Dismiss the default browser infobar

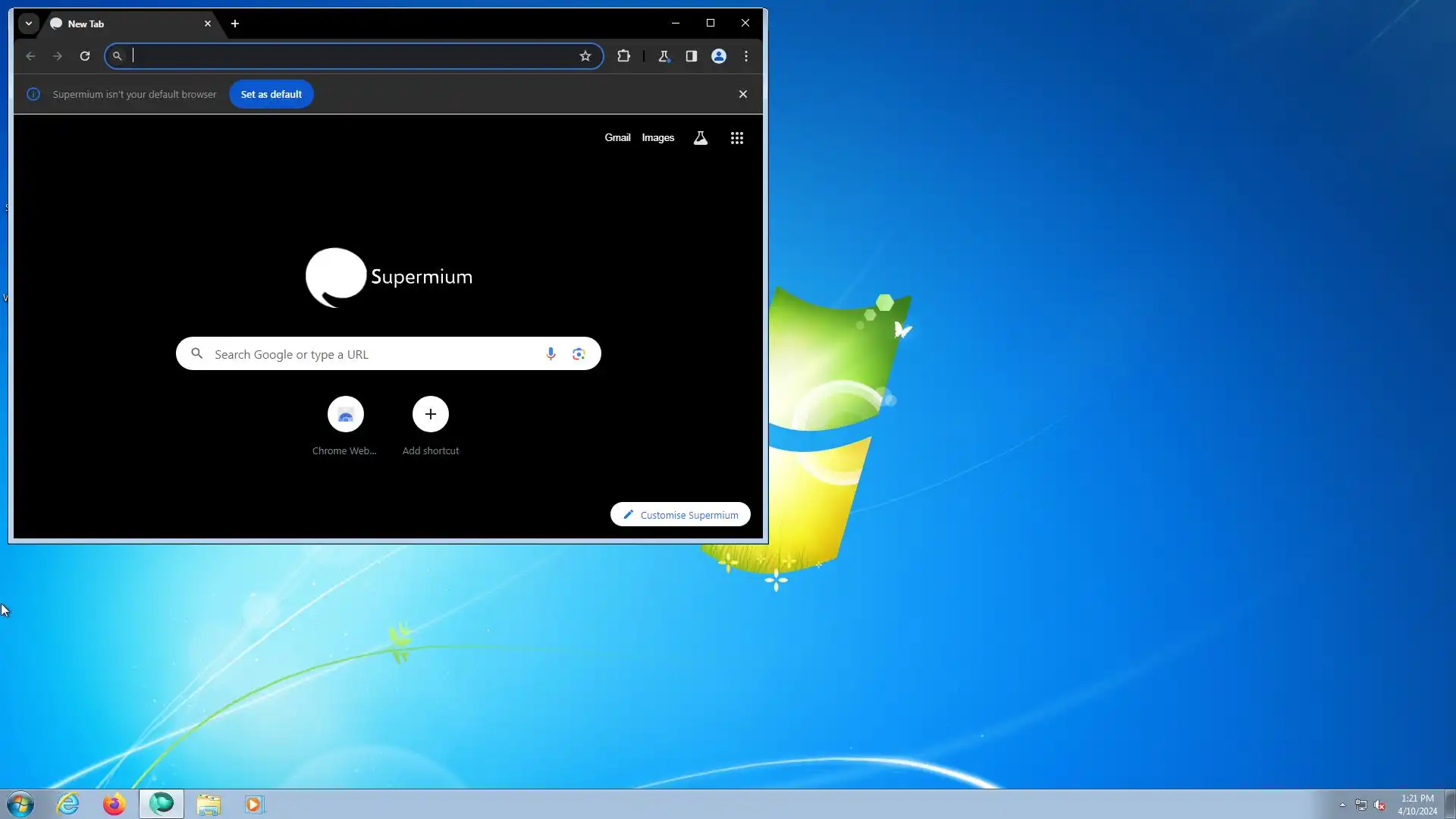(742, 94)
